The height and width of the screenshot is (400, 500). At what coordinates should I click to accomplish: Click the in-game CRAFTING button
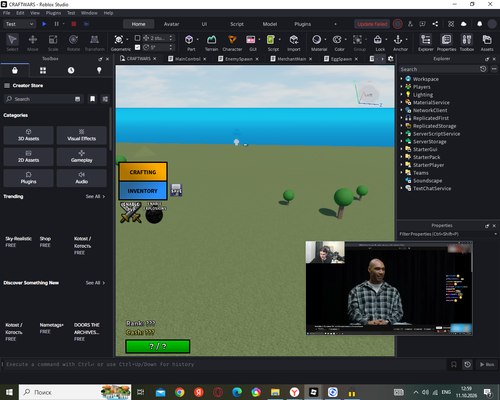click(143, 172)
